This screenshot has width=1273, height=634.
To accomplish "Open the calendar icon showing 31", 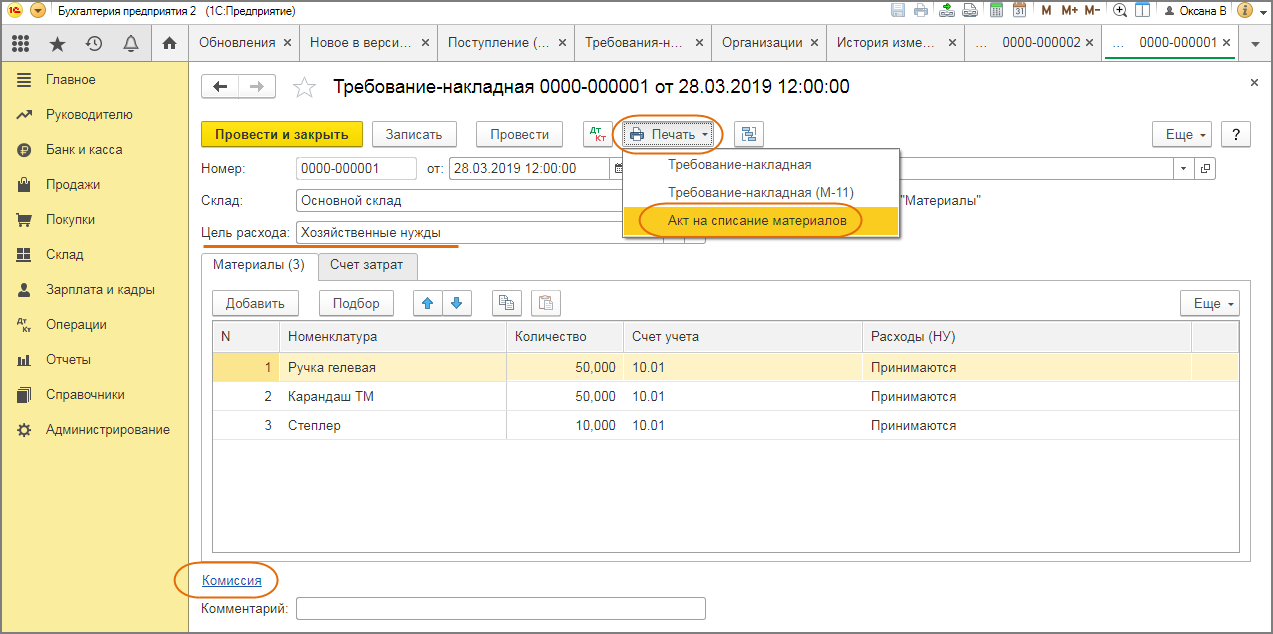I will pyautogui.click(x=1018, y=10).
